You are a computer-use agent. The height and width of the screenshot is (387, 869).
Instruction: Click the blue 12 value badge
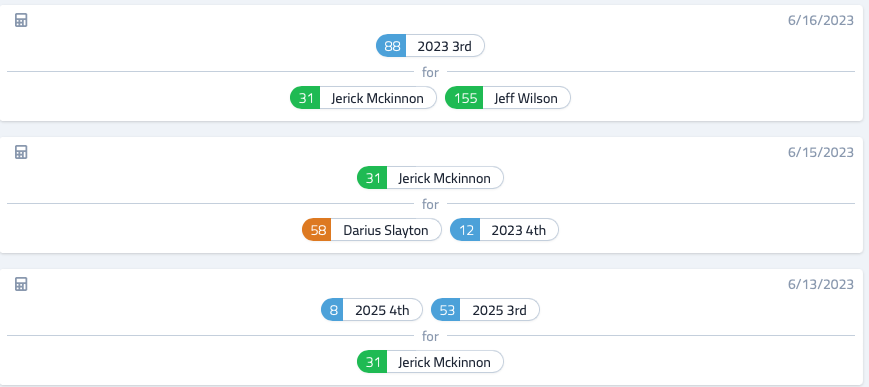point(465,230)
